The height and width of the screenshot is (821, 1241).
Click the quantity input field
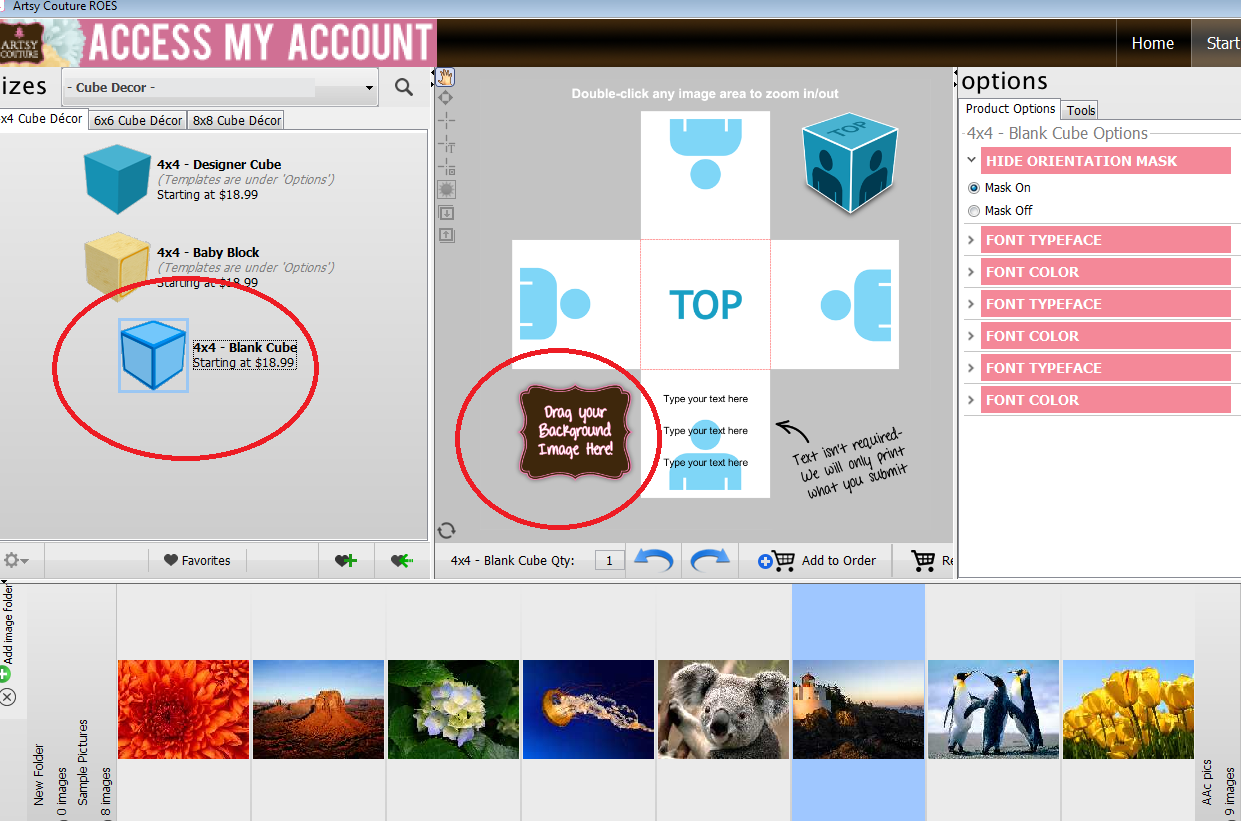609,561
